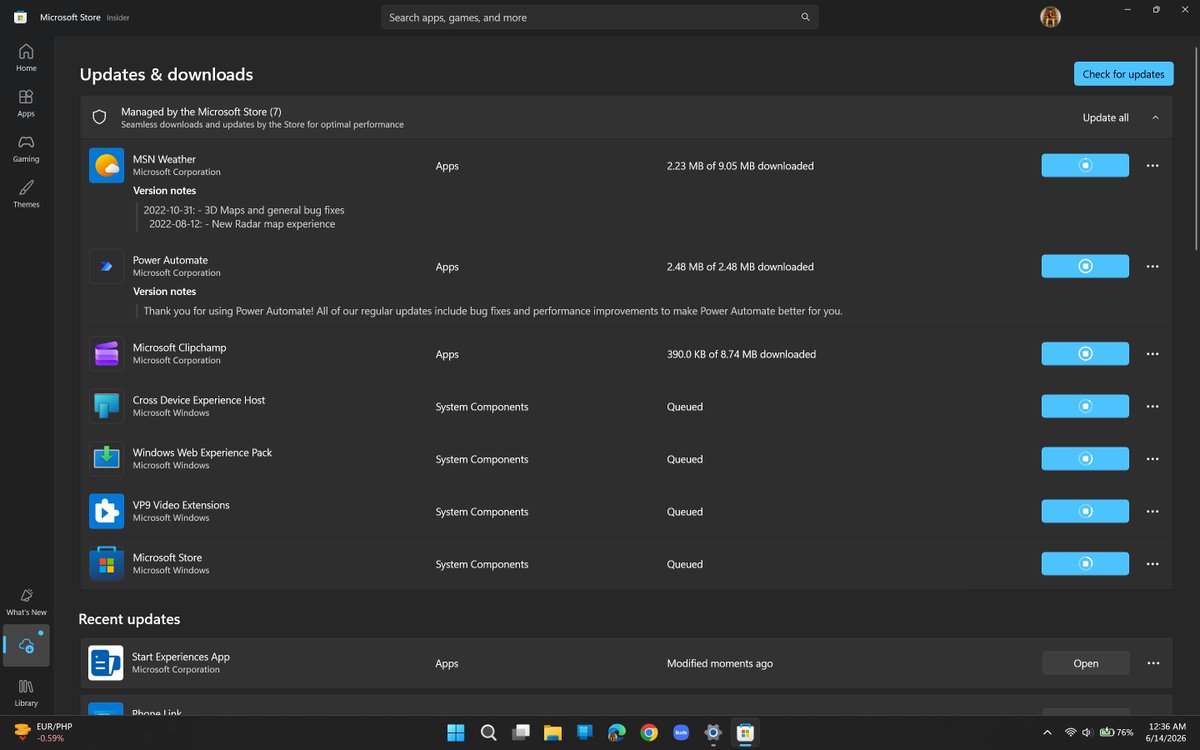The width and height of the screenshot is (1200, 750).
Task: Click the '2.23 MB of 9.05 MB downloaded' status
Action: coord(740,166)
